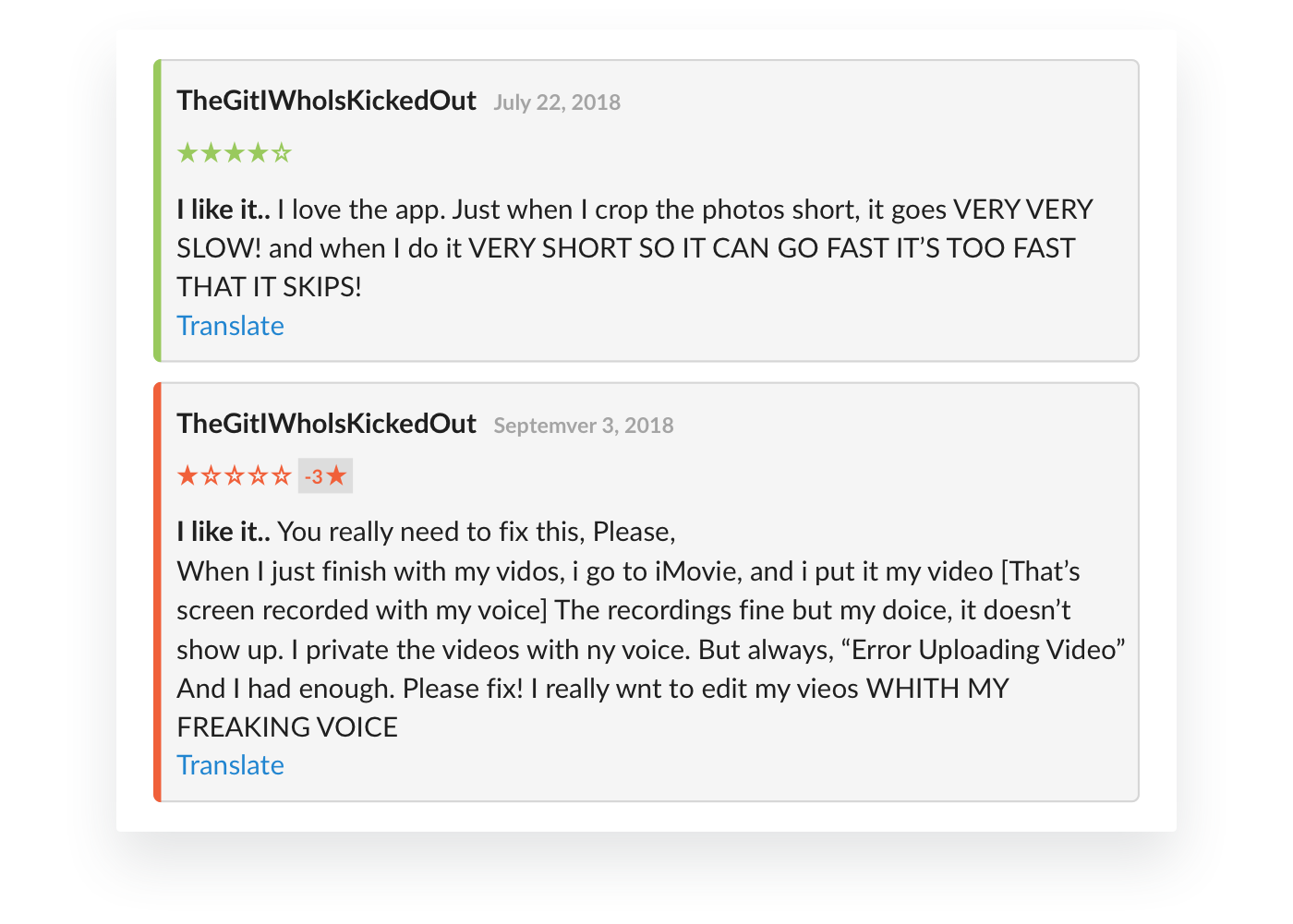Screen dimensions: 1293x924
Task: Select the bold "I like it.." title in green review
Action: click(x=223, y=210)
